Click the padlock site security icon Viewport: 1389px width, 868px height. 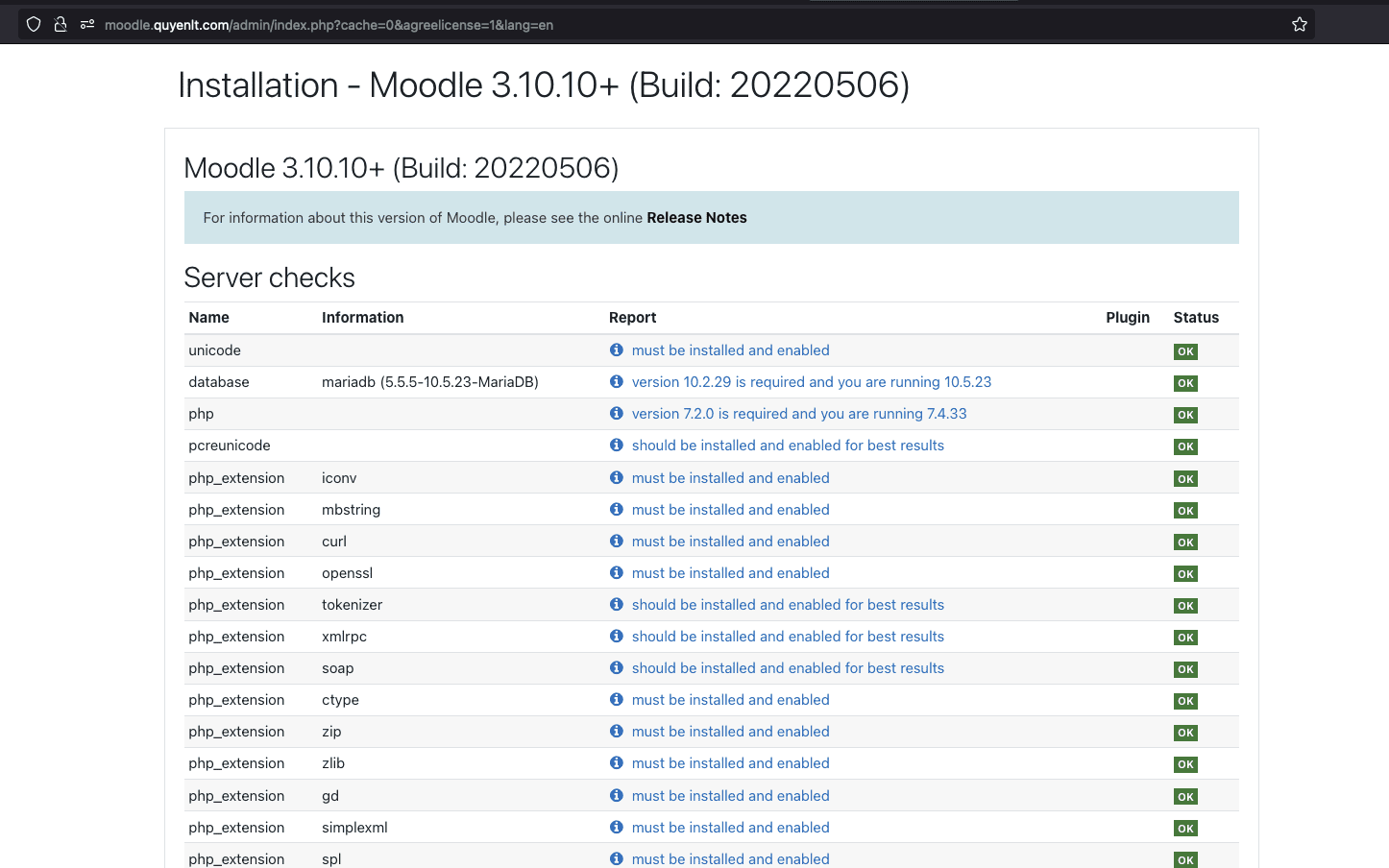61,25
